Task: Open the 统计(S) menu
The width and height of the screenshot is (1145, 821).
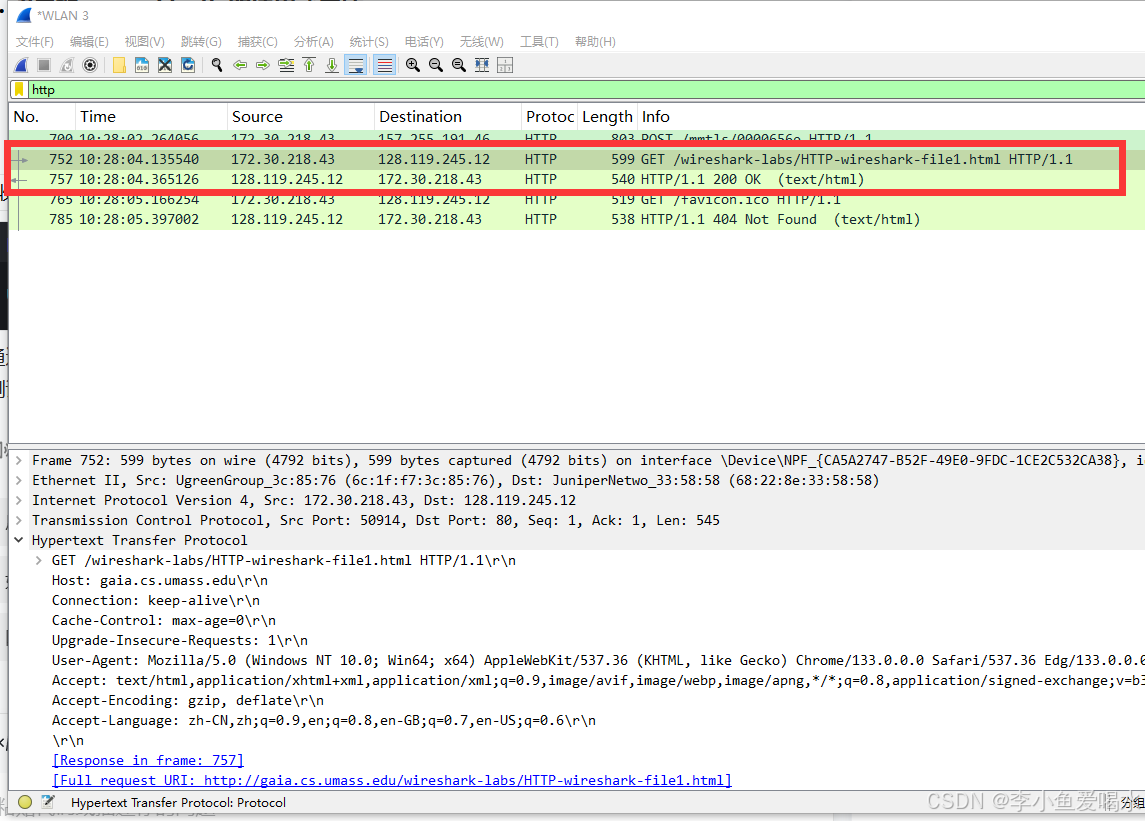Action: pyautogui.click(x=368, y=41)
